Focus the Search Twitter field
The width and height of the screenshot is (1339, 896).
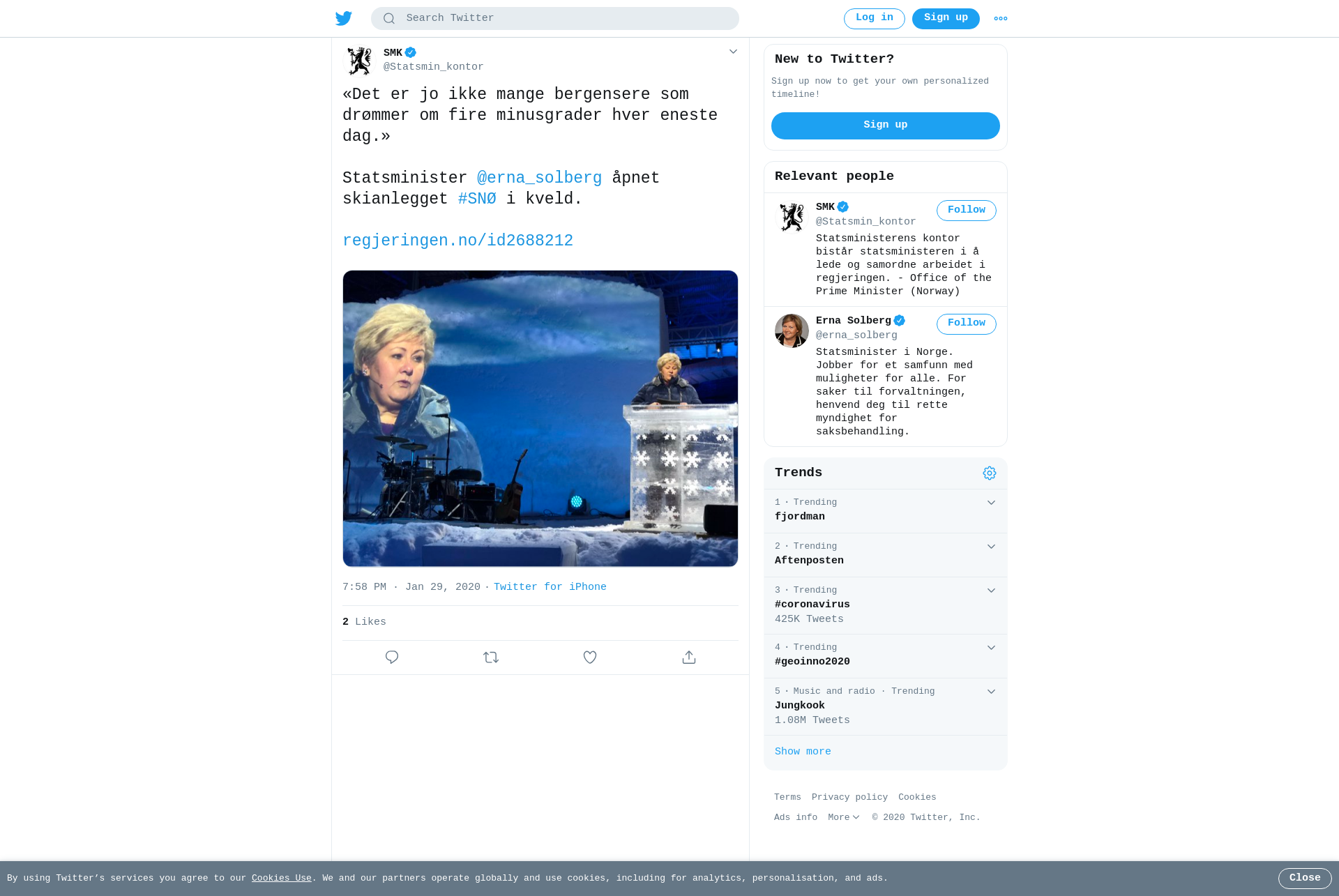pos(555,19)
